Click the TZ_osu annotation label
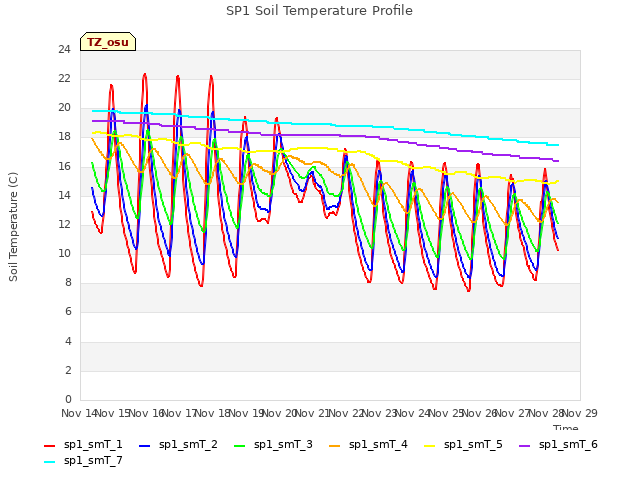The height and width of the screenshot is (480, 640). (108, 42)
